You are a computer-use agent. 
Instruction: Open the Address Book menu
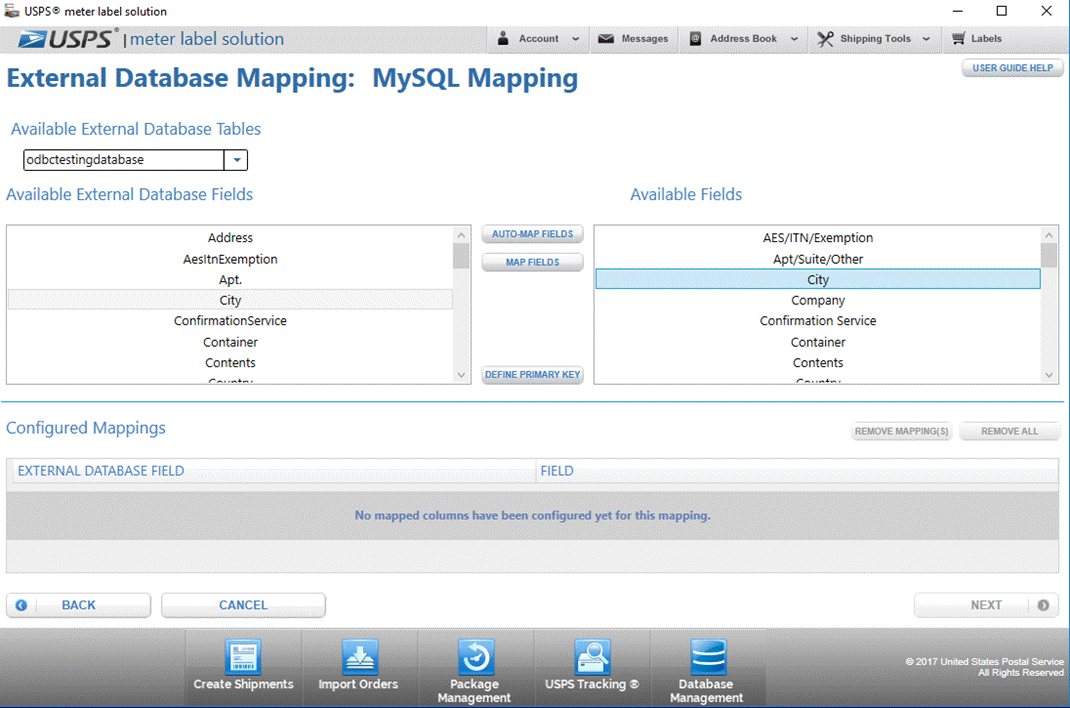pos(743,39)
